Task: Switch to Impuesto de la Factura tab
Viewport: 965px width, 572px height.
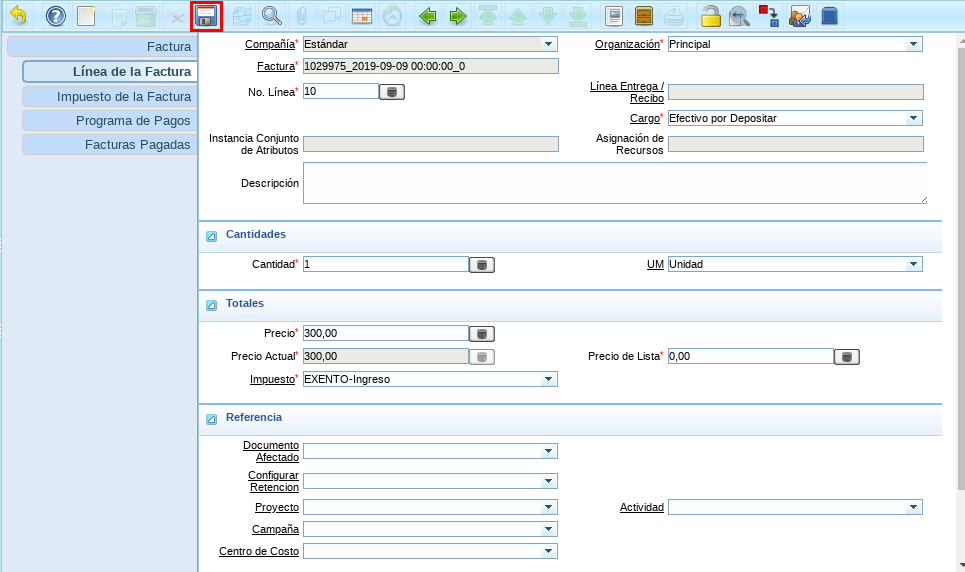Action: click(x=110, y=97)
